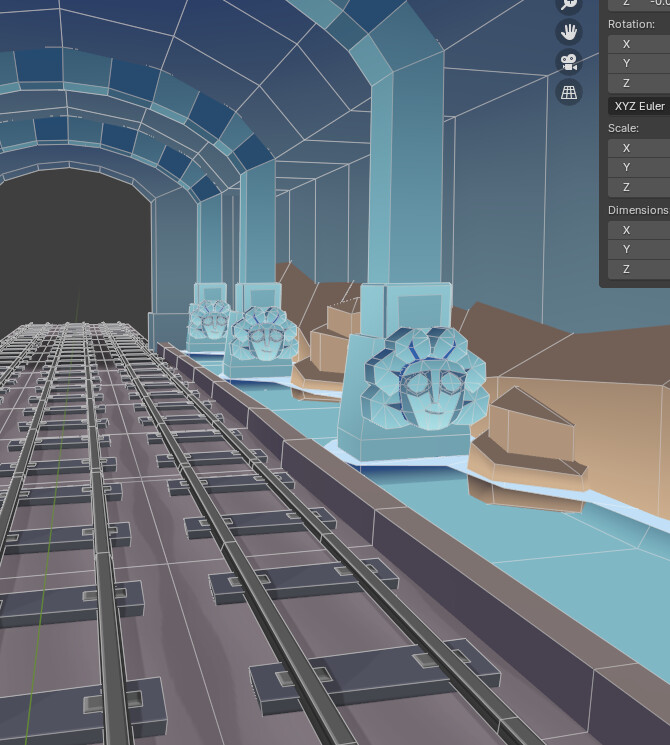Click the Dimensions Y field
The image size is (670, 745).
tap(639, 249)
